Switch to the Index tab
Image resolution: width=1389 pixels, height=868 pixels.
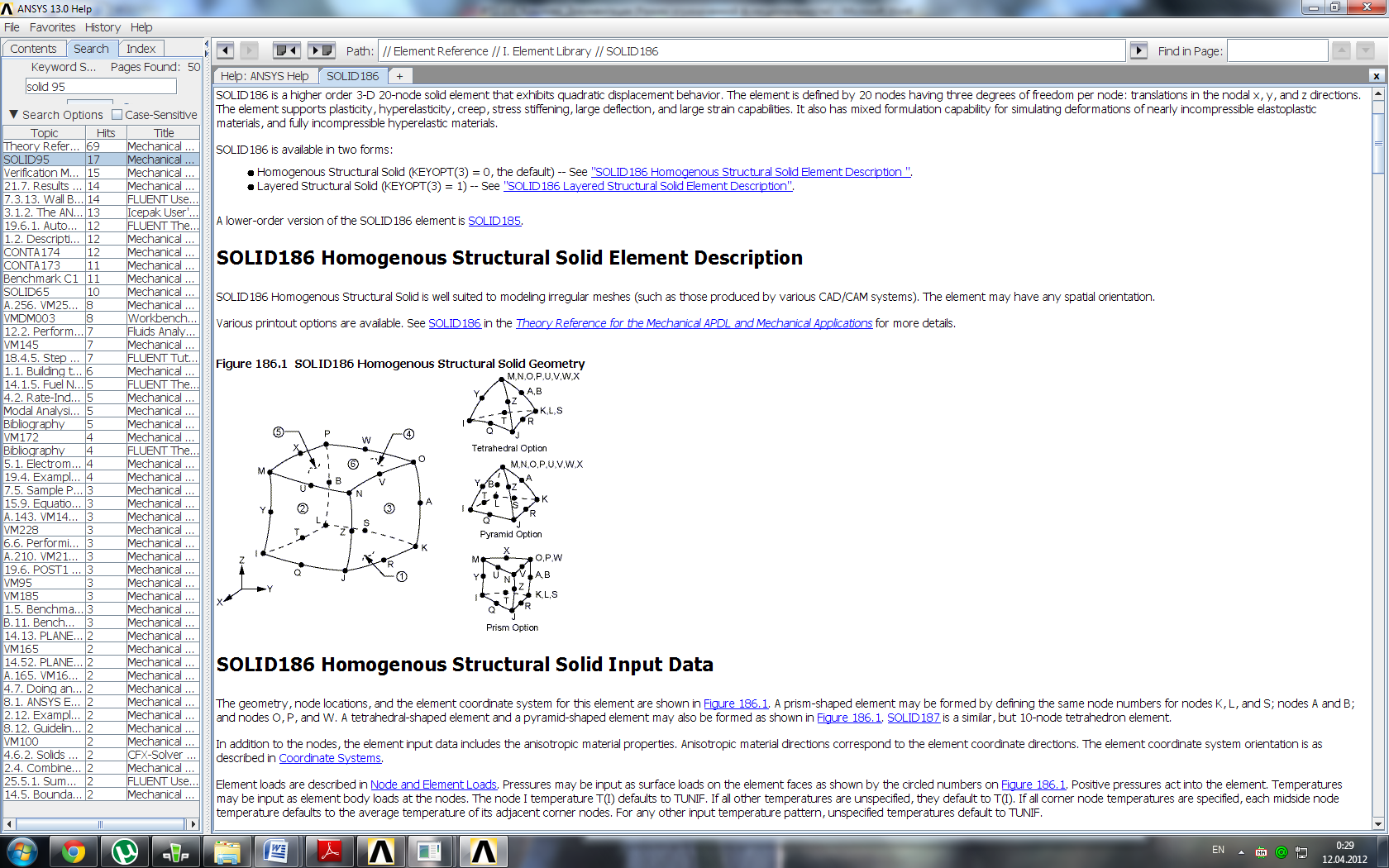pos(141,49)
